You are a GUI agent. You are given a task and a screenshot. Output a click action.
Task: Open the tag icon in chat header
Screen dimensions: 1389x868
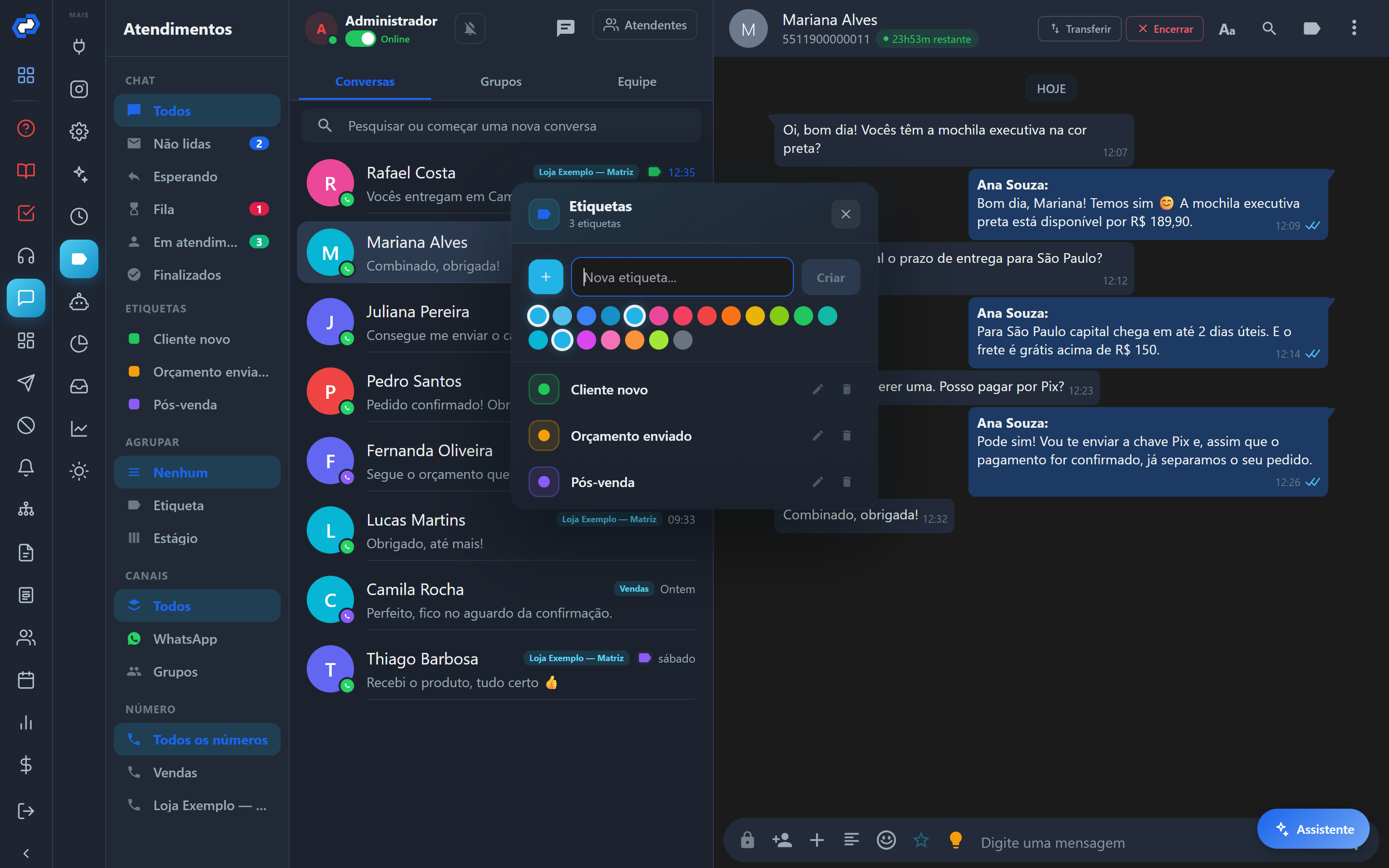coord(1311,29)
